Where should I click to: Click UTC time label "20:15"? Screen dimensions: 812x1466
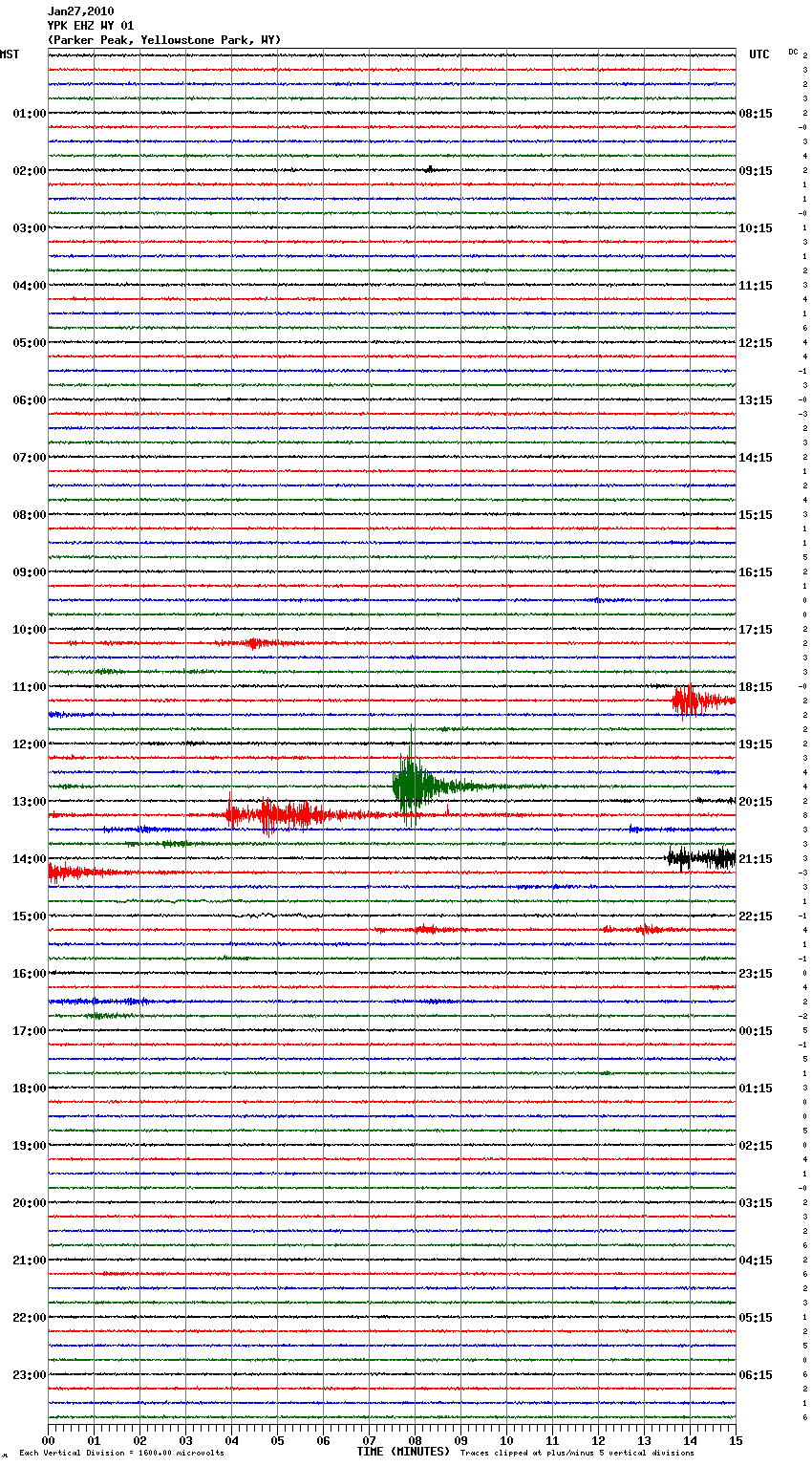point(756,802)
